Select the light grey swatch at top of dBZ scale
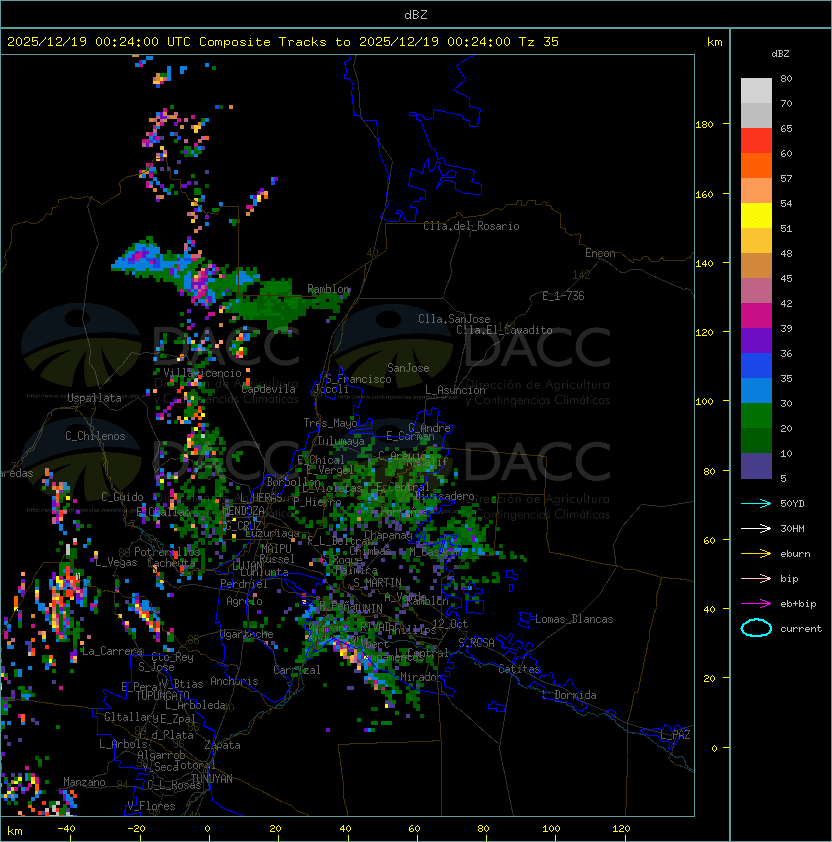Viewport: 832px width, 842px height. (756, 90)
